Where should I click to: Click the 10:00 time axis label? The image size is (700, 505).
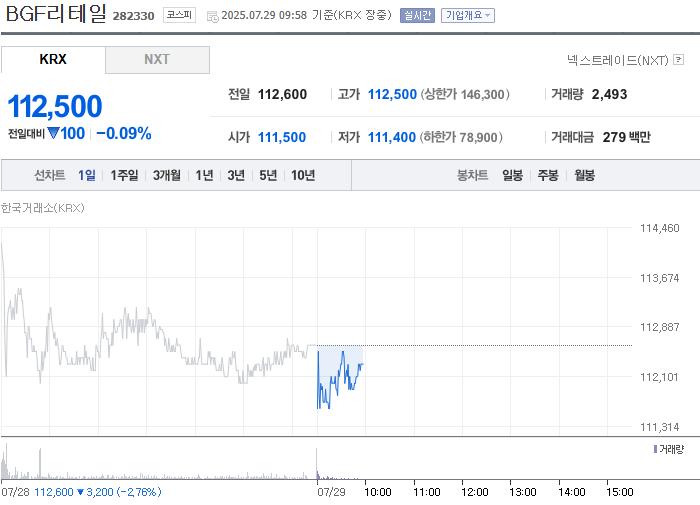(x=378, y=492)
